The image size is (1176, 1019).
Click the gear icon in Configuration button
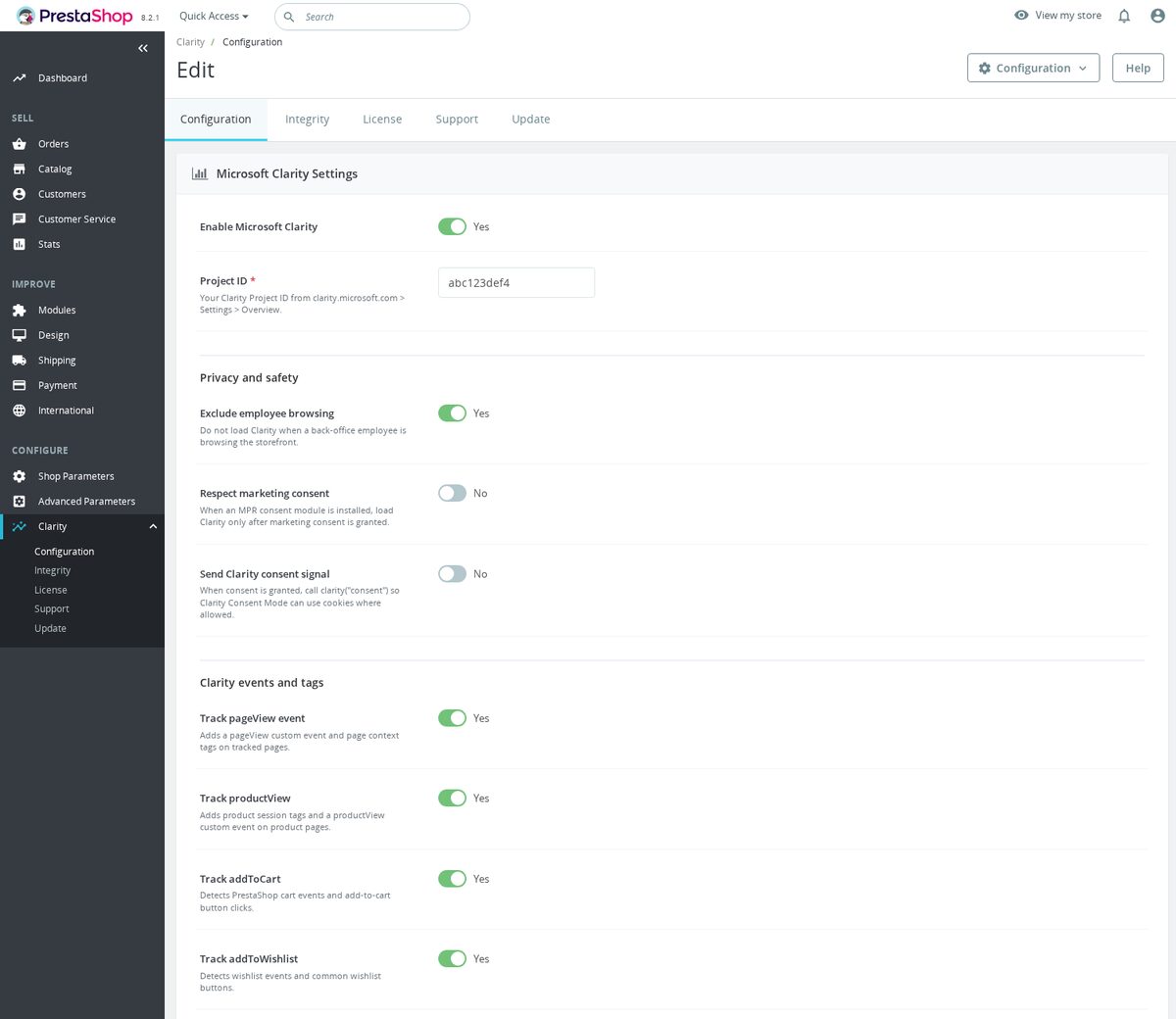coord(985,68)
